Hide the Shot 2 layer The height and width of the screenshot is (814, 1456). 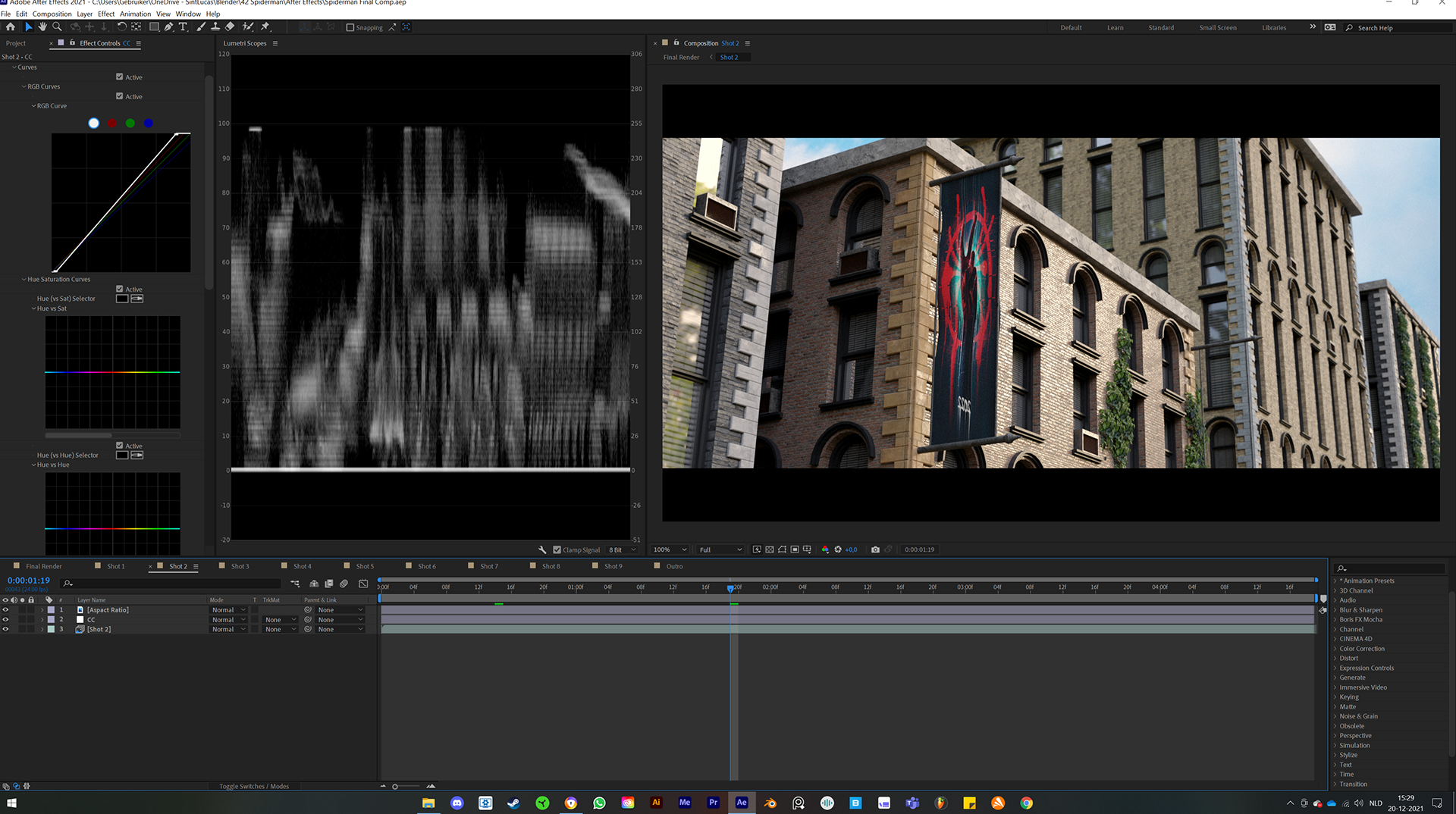pos(5,630)
